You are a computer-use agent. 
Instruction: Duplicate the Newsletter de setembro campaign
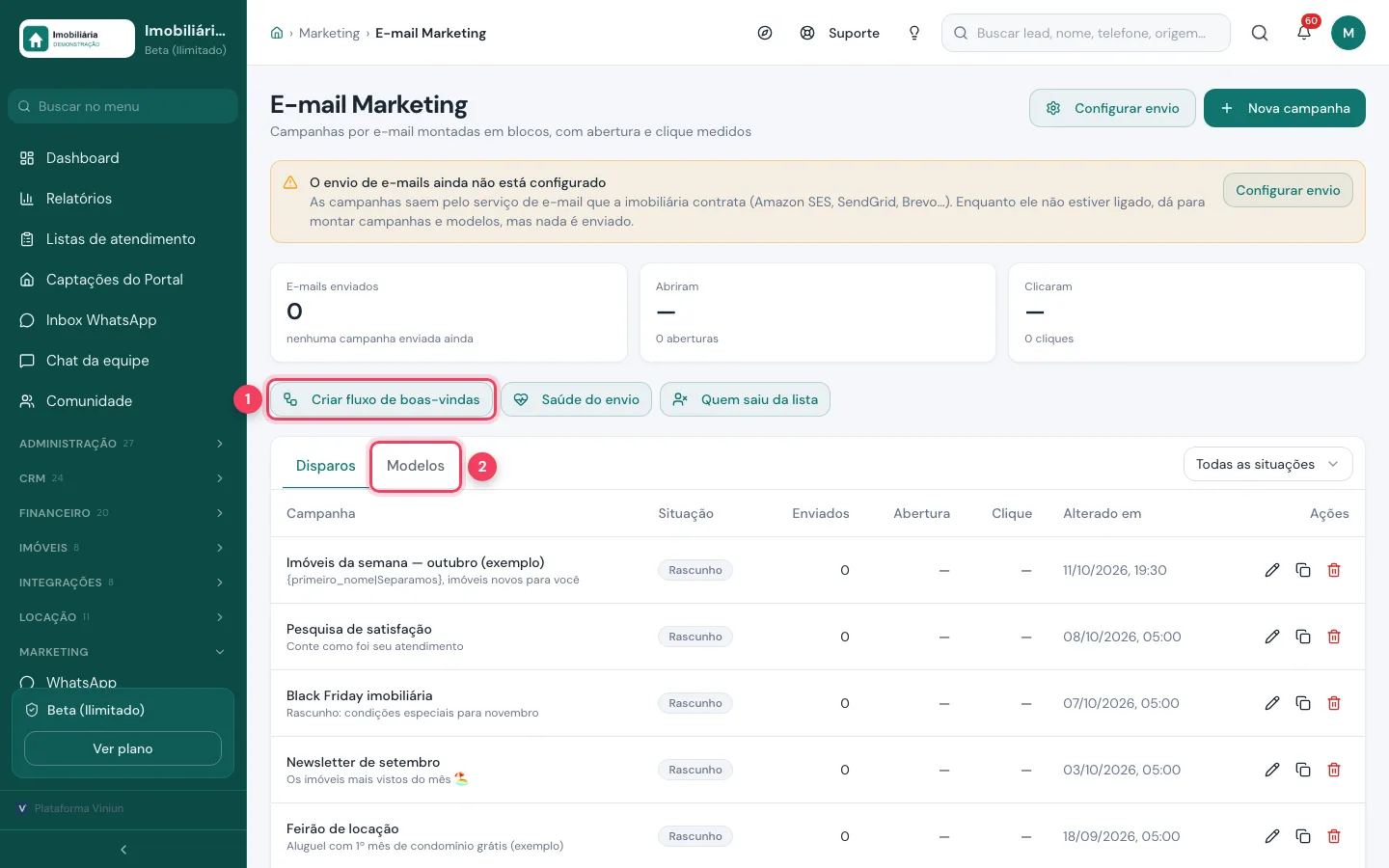click(1303, 770)
